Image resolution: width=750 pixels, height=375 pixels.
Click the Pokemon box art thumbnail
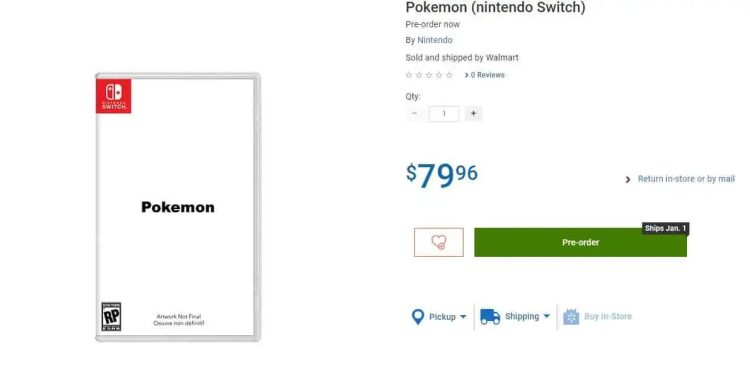pos(177,207)
